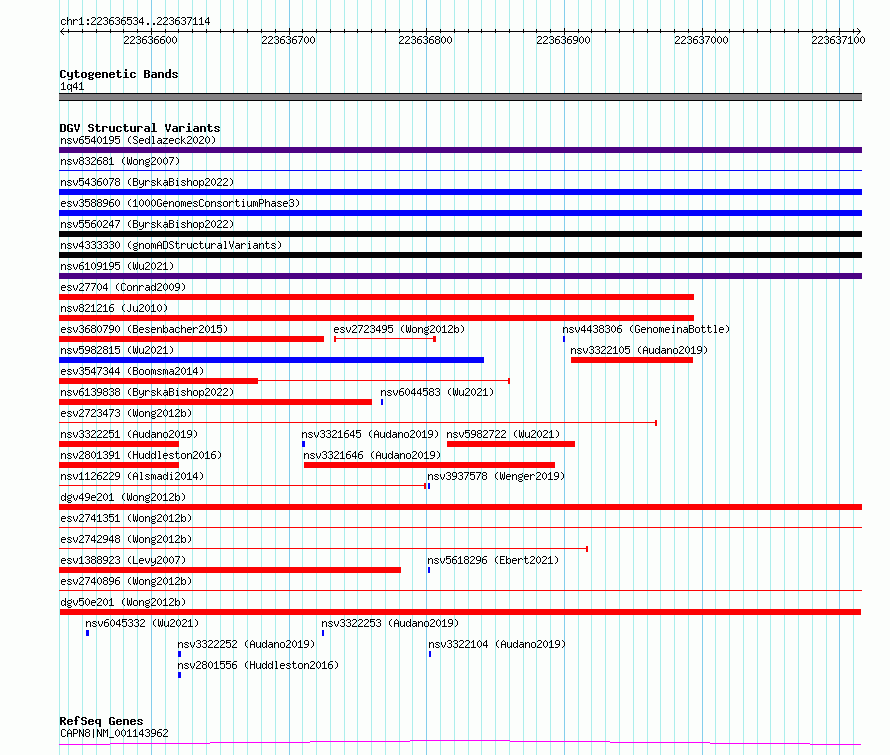Click ruler position 223636800
This screenshot has width=890, height=755.
tap(426, 40)
